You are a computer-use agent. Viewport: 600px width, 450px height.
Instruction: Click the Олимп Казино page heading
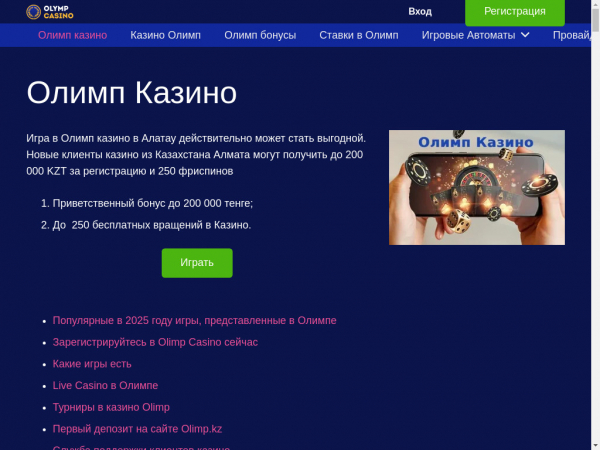point(132,93)
